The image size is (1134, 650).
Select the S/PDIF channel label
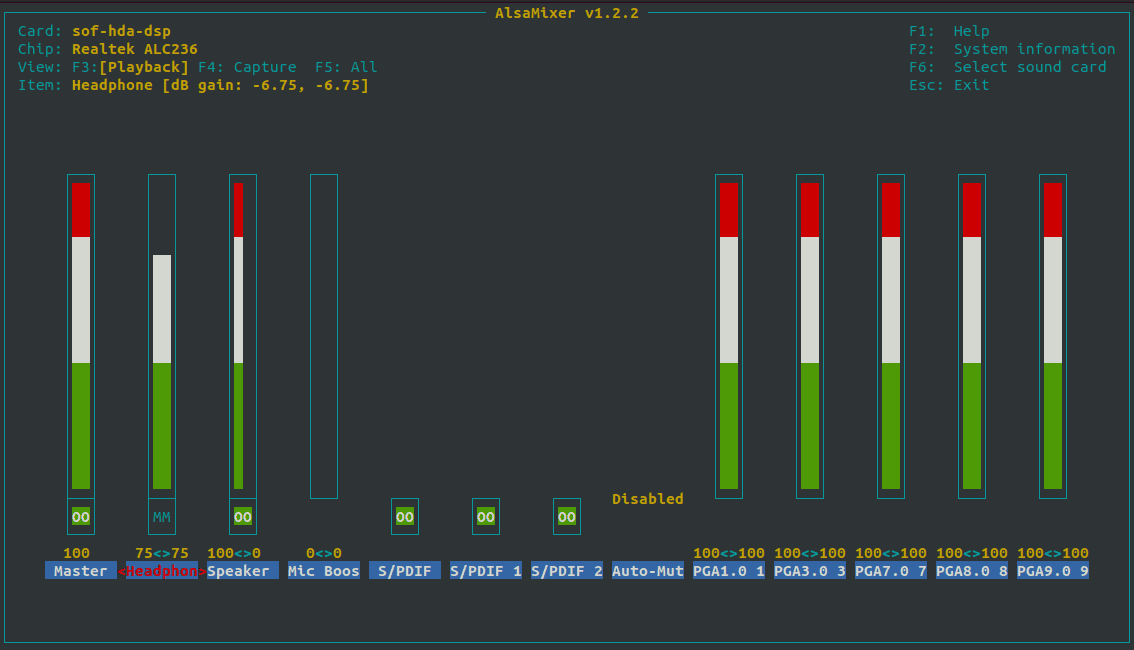click(405, 570)
